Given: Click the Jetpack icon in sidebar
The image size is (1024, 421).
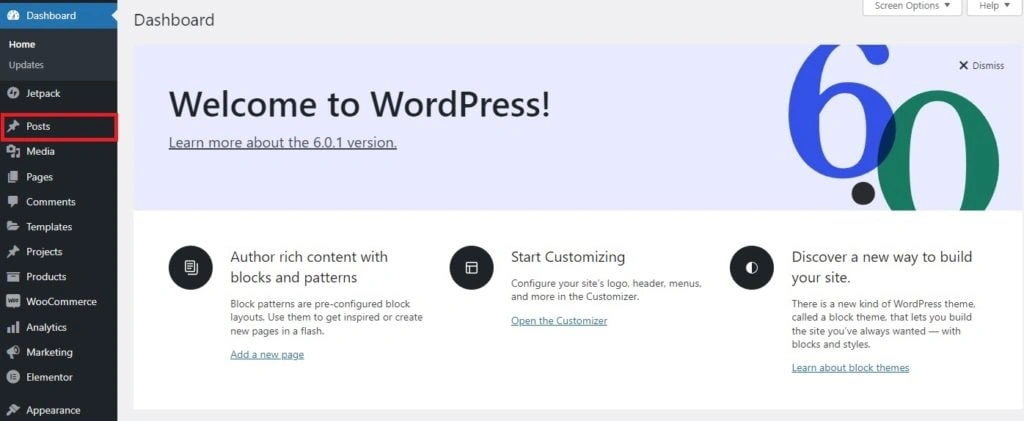Looking at the screenshot, I should coord(13,93).
